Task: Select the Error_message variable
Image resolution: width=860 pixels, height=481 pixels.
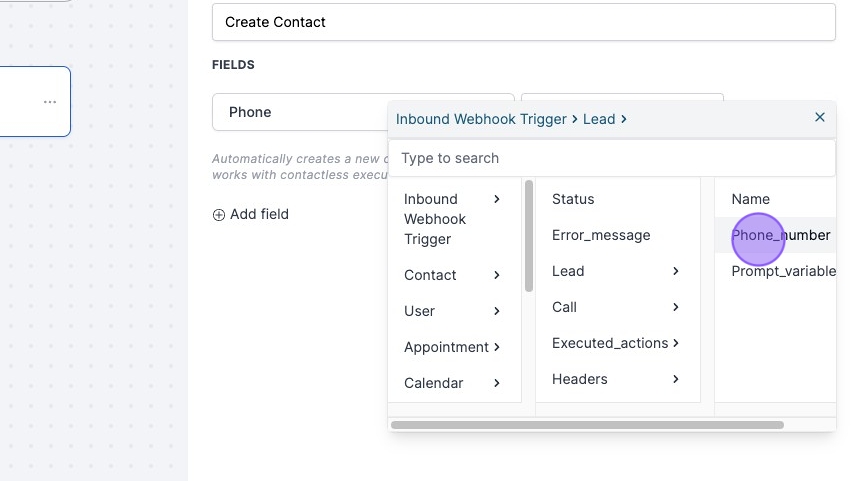Action: click(601, 235)
